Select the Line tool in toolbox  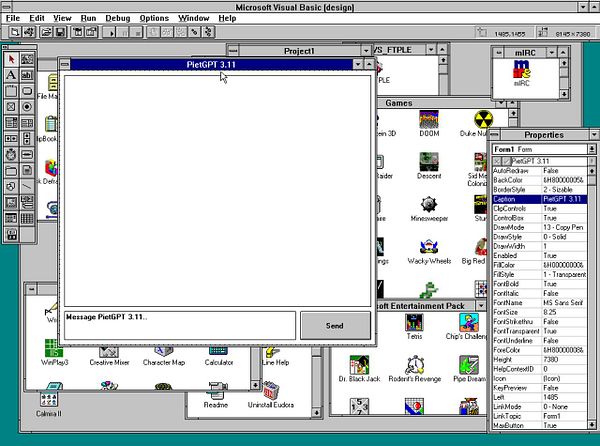tap(27, 186)
